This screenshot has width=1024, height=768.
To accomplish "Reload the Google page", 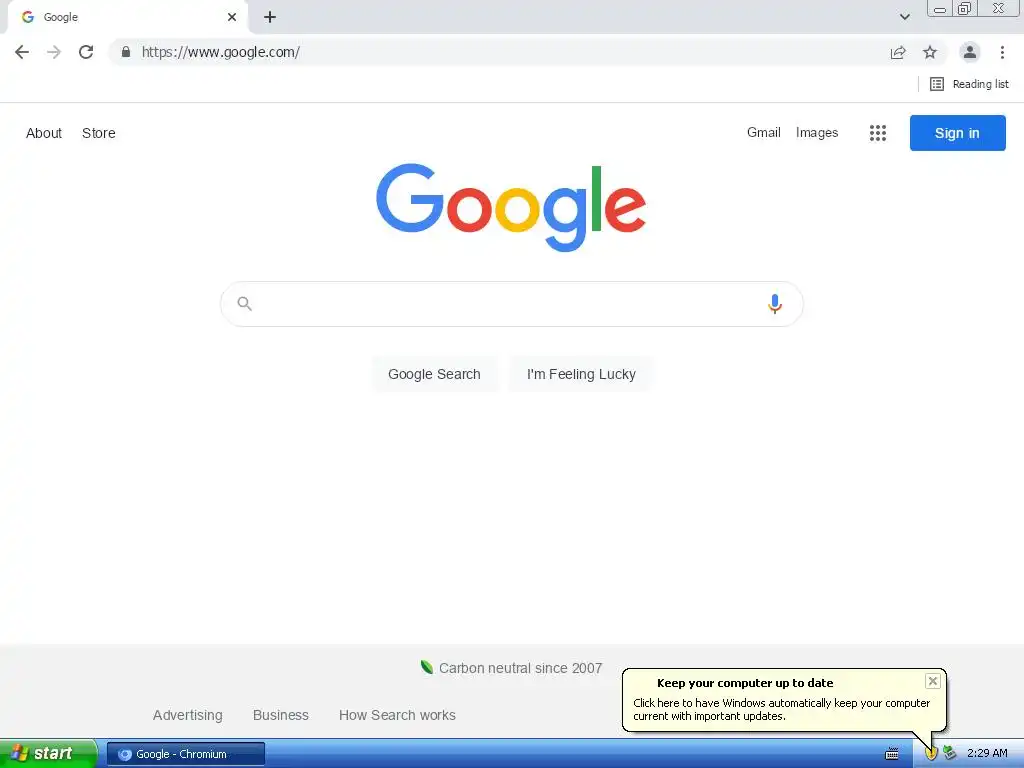I will [x=86, y=52].
